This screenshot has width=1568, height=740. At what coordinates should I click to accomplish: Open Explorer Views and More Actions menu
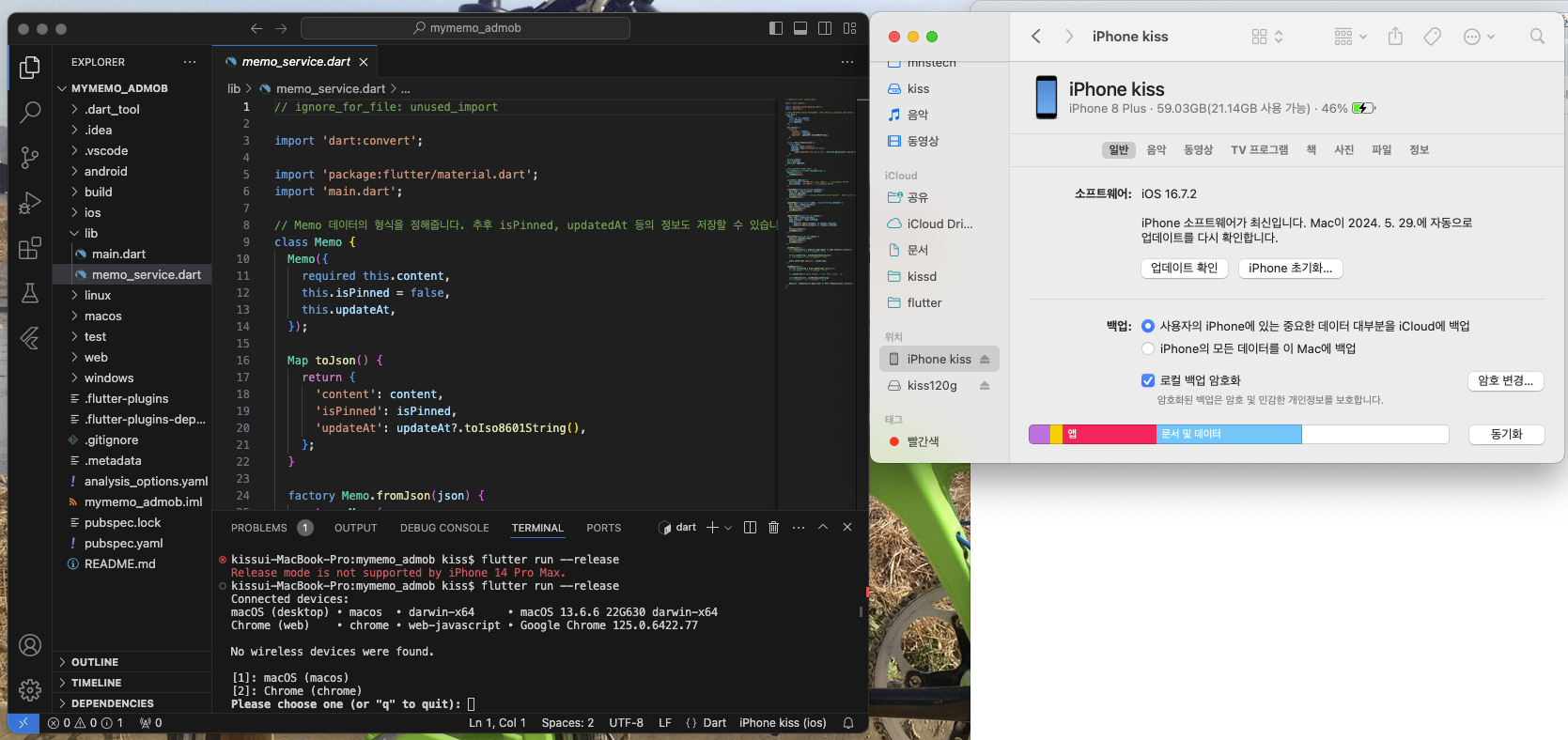(190, 62)
